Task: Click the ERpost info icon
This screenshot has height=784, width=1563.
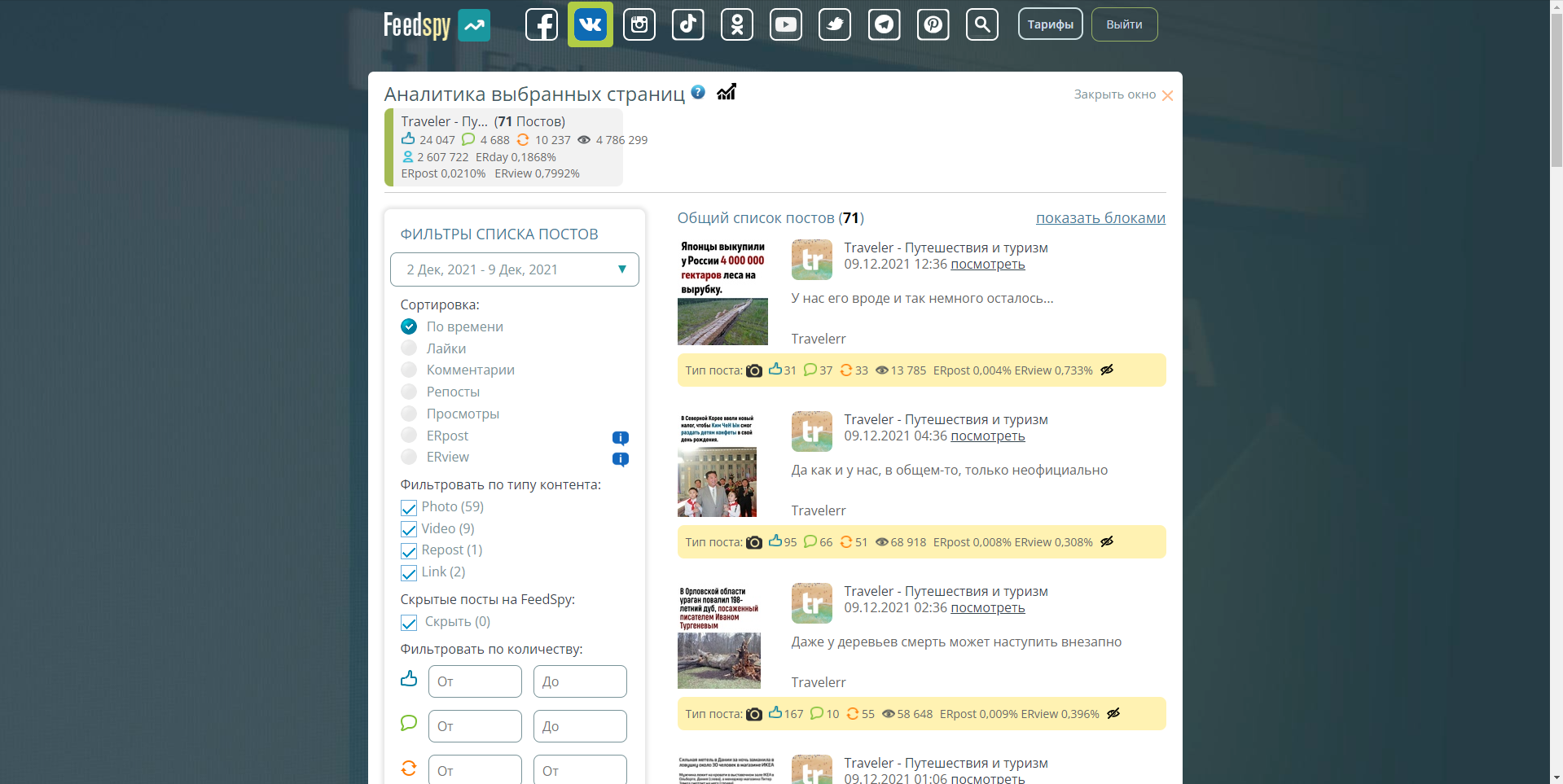Action: (621, 438)
